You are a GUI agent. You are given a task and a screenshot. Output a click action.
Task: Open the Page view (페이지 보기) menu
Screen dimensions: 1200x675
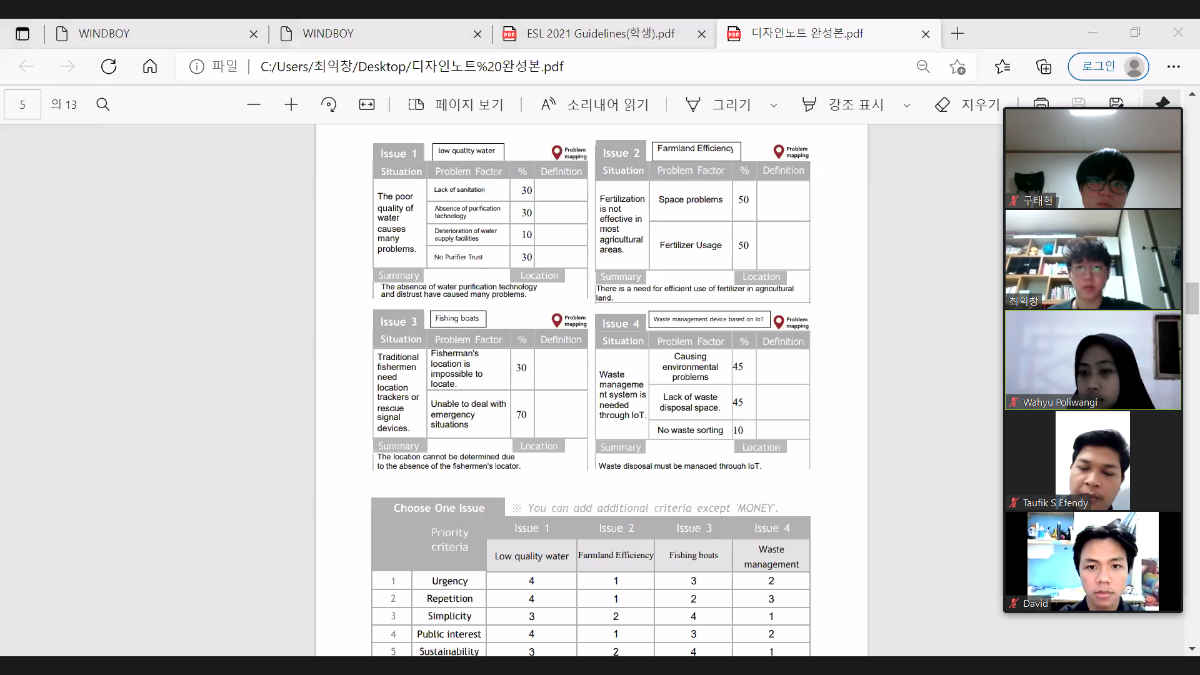click(x=456, y=104)
